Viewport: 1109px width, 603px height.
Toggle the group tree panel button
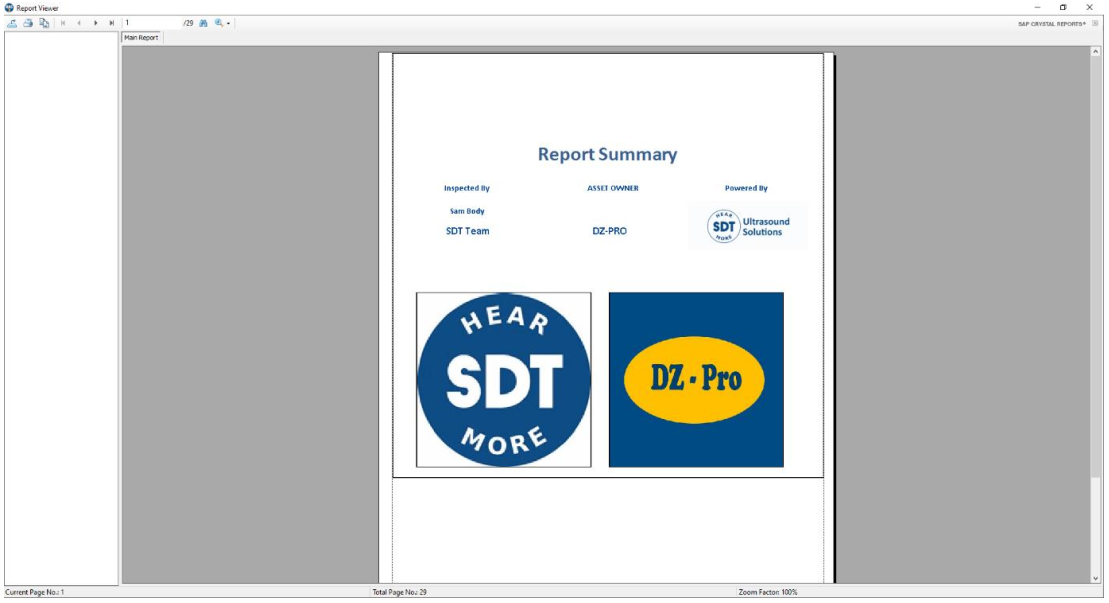[x=1095, y=23]
